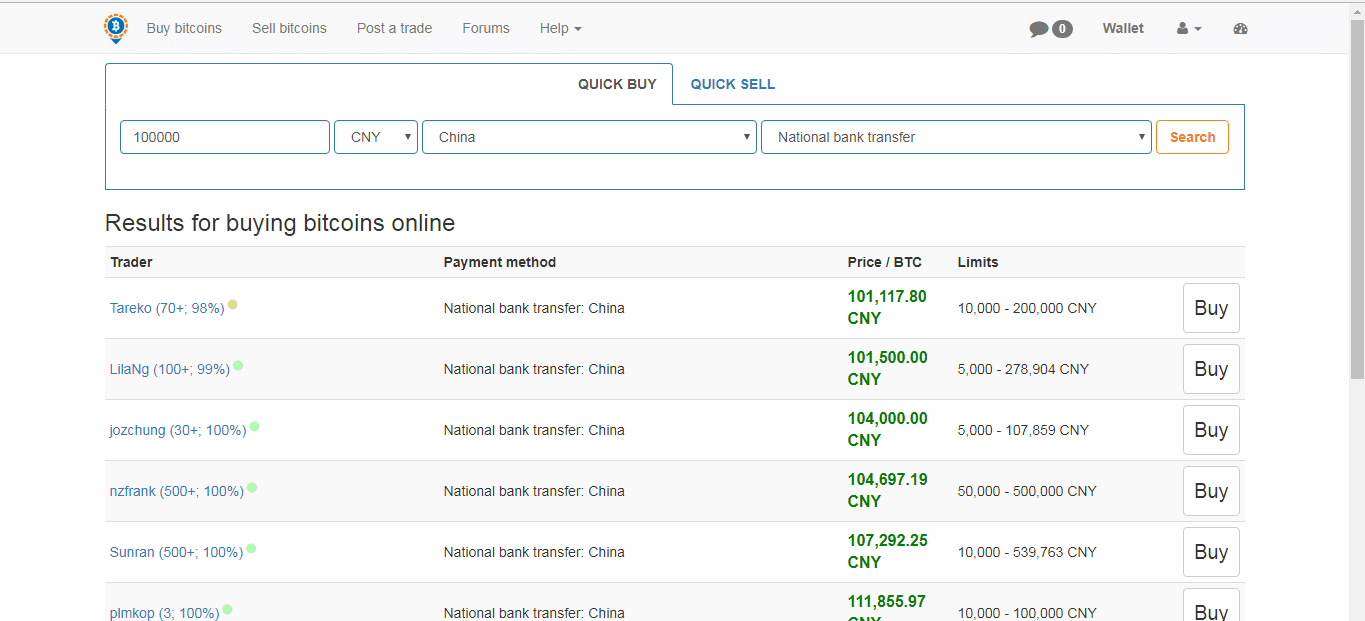Screen dimensions: 1365x621
Task: Open trader Tareko's profile
Action: click(x=167, y=308)
